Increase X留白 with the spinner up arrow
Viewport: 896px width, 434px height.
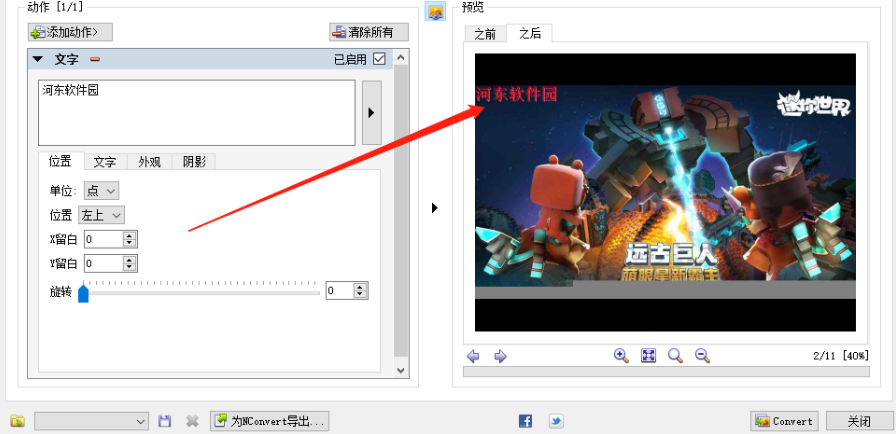point(130,236)
